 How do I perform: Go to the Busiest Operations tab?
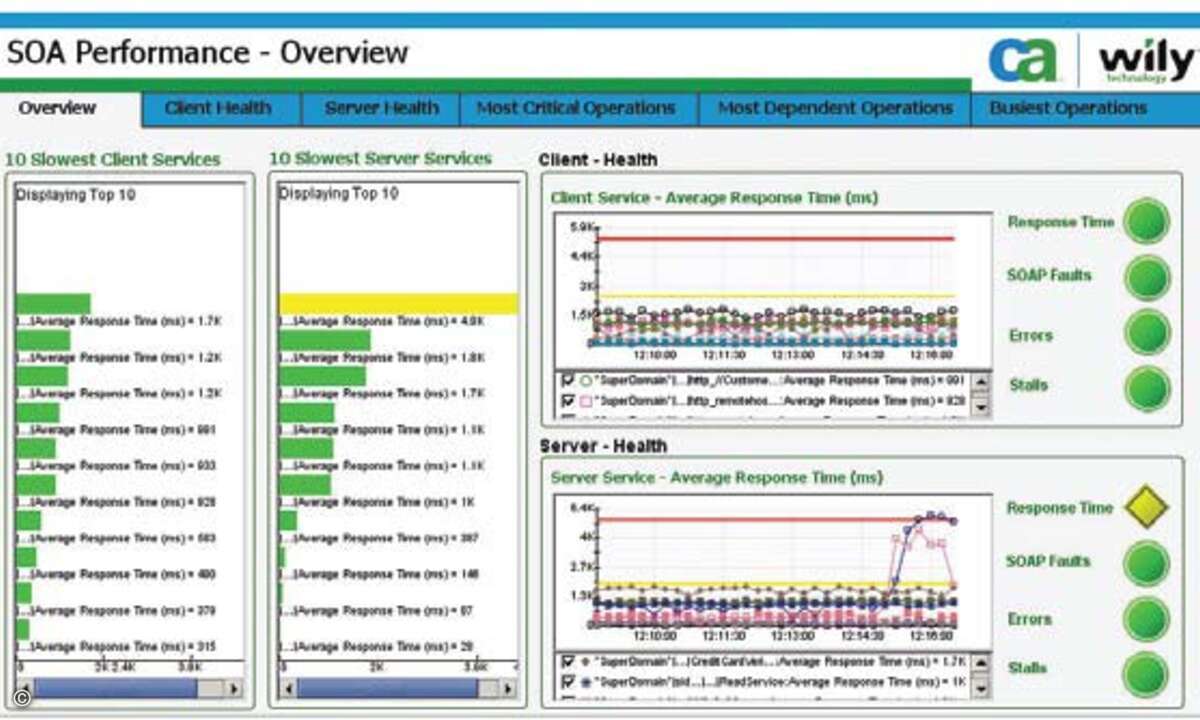pyautogui.click(x=1068, y=109)
